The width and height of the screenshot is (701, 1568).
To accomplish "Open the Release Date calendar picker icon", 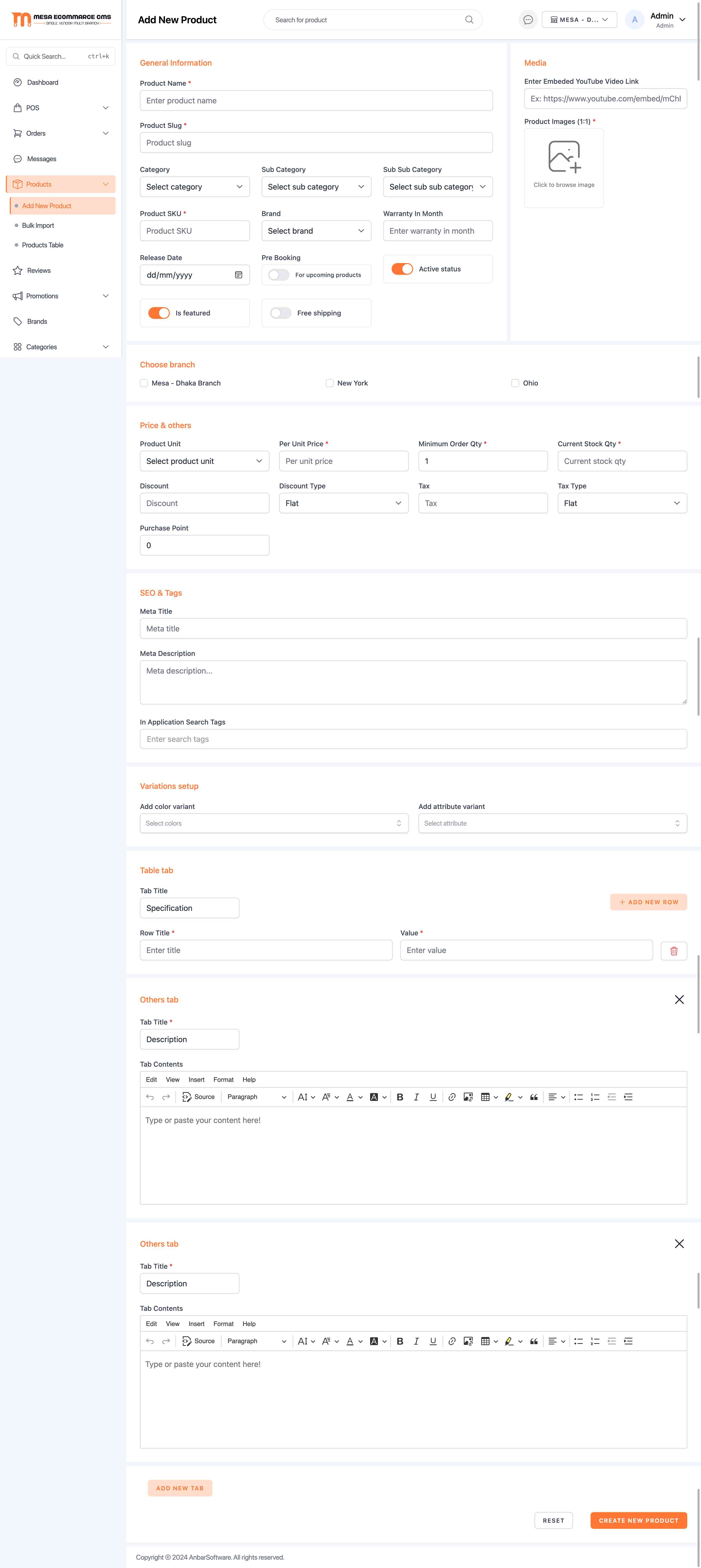I will coord(239,275).
